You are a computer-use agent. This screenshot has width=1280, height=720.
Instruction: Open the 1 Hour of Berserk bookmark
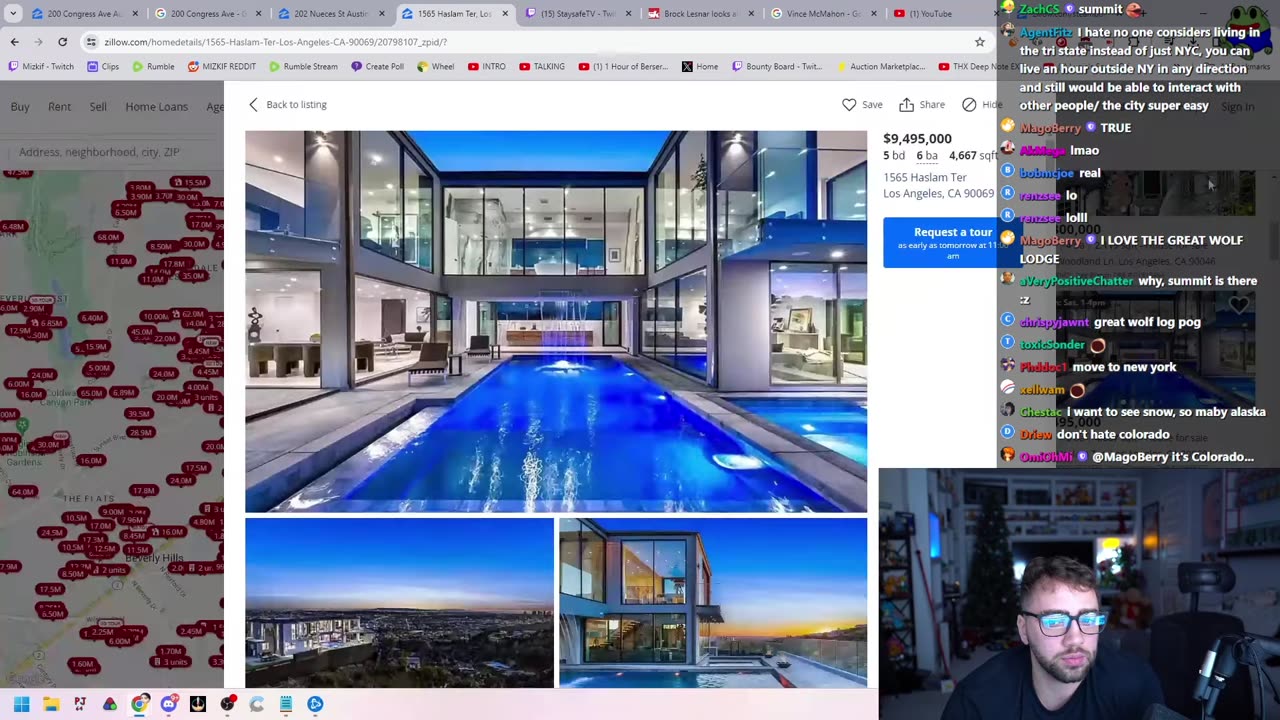click(624, 67)
